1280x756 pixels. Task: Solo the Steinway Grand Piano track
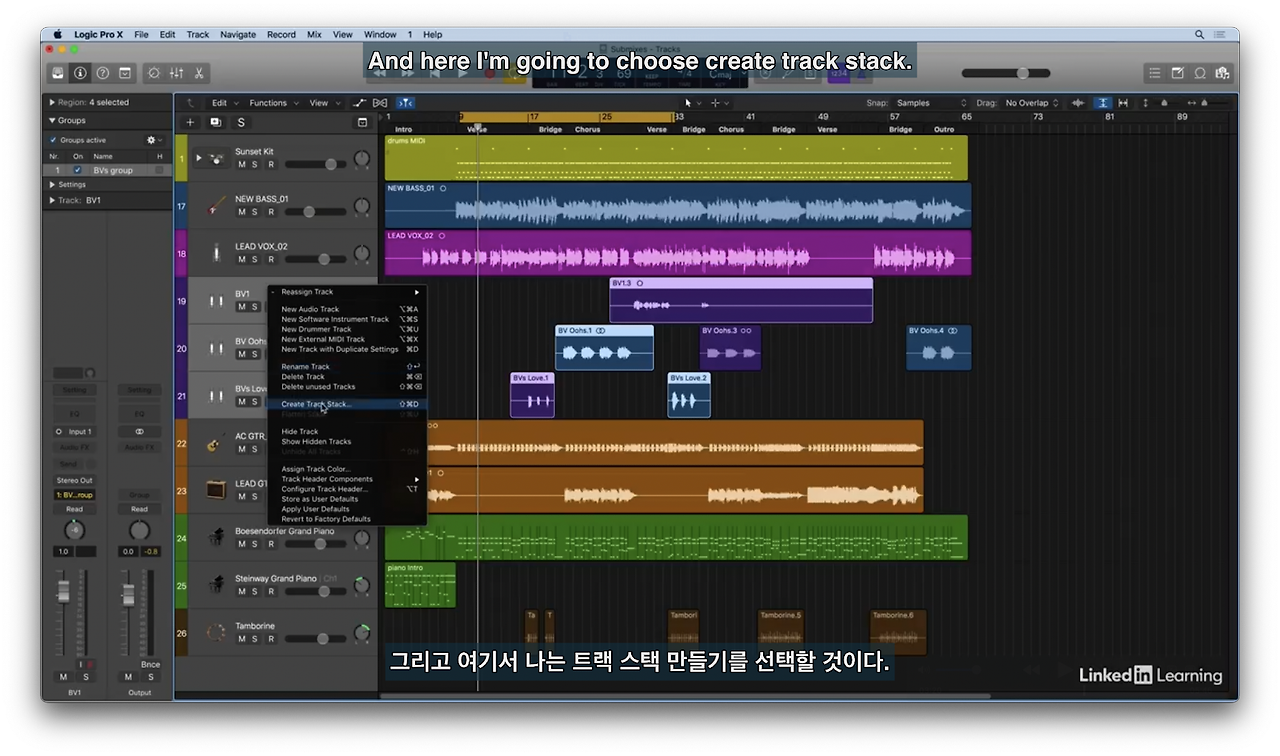(x=255, y=592)
